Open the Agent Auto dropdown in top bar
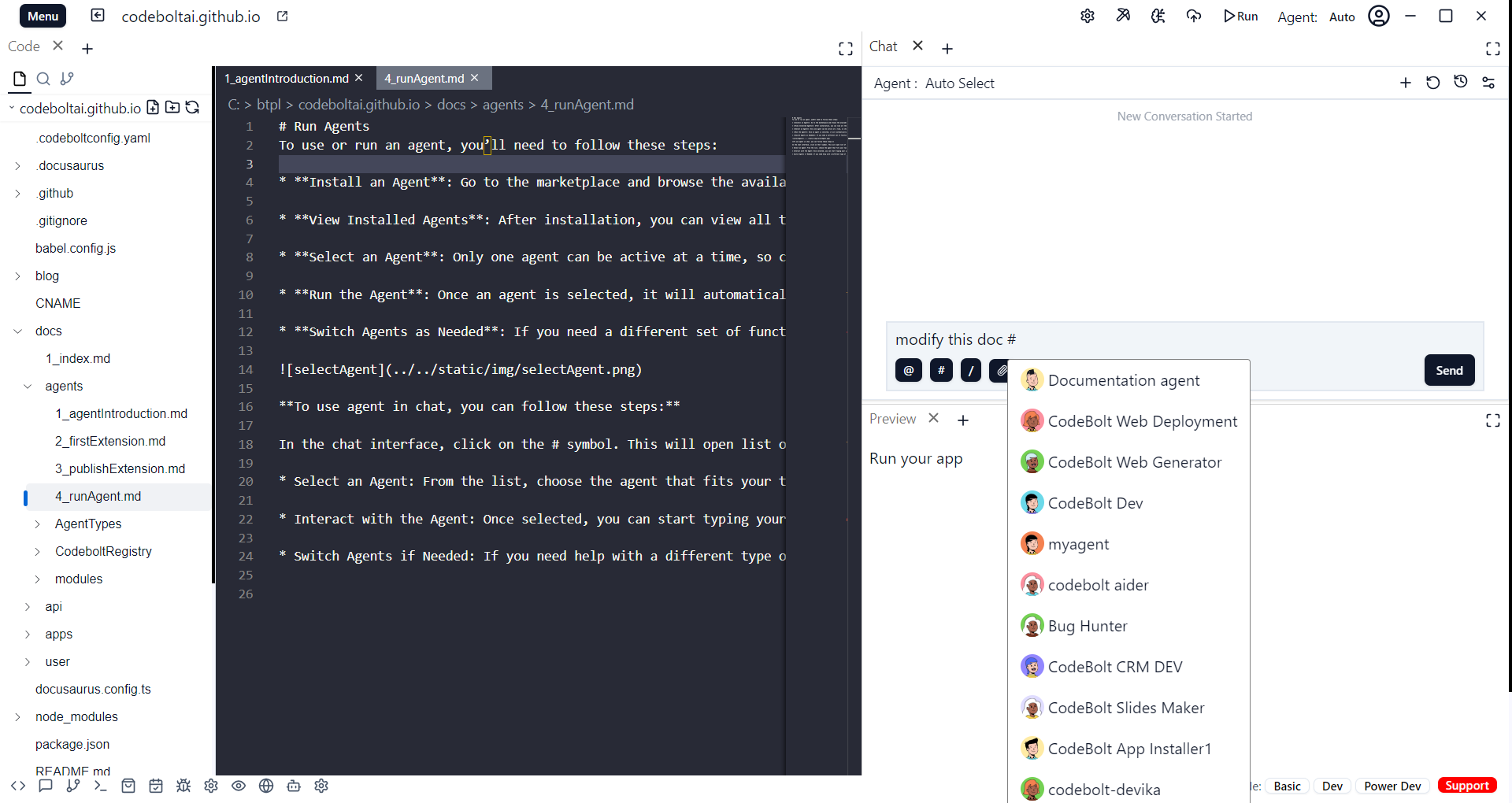 tap(1342, 17)
